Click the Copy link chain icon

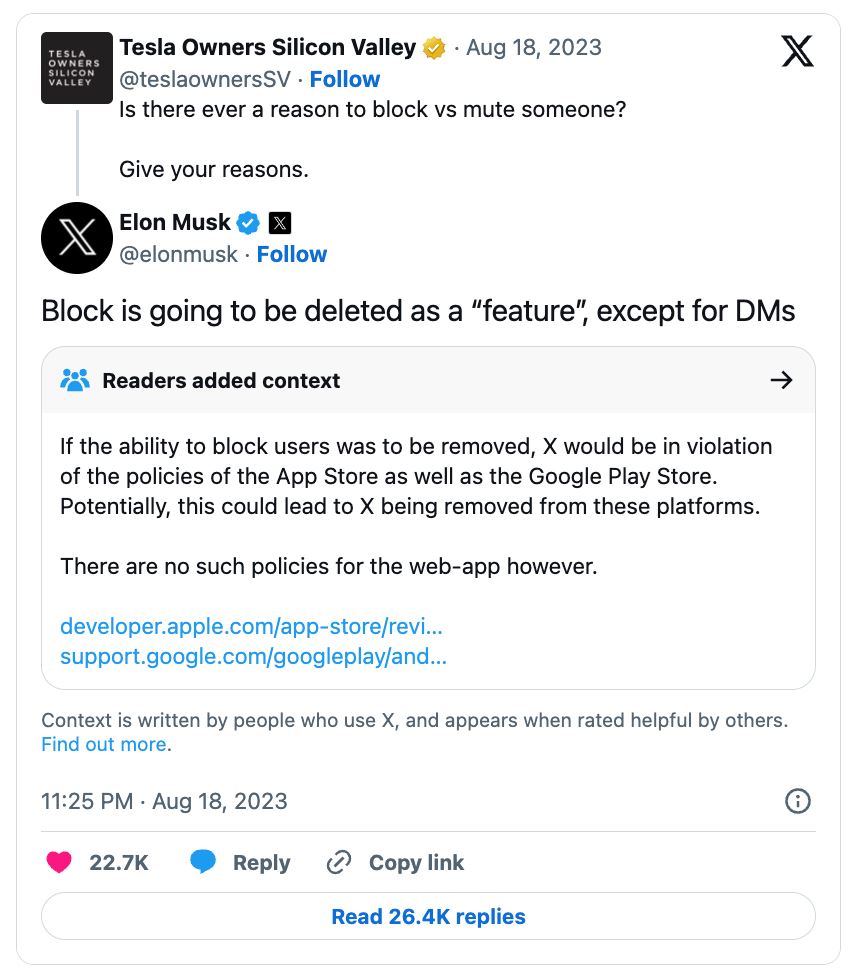click(x=341, y=862)
